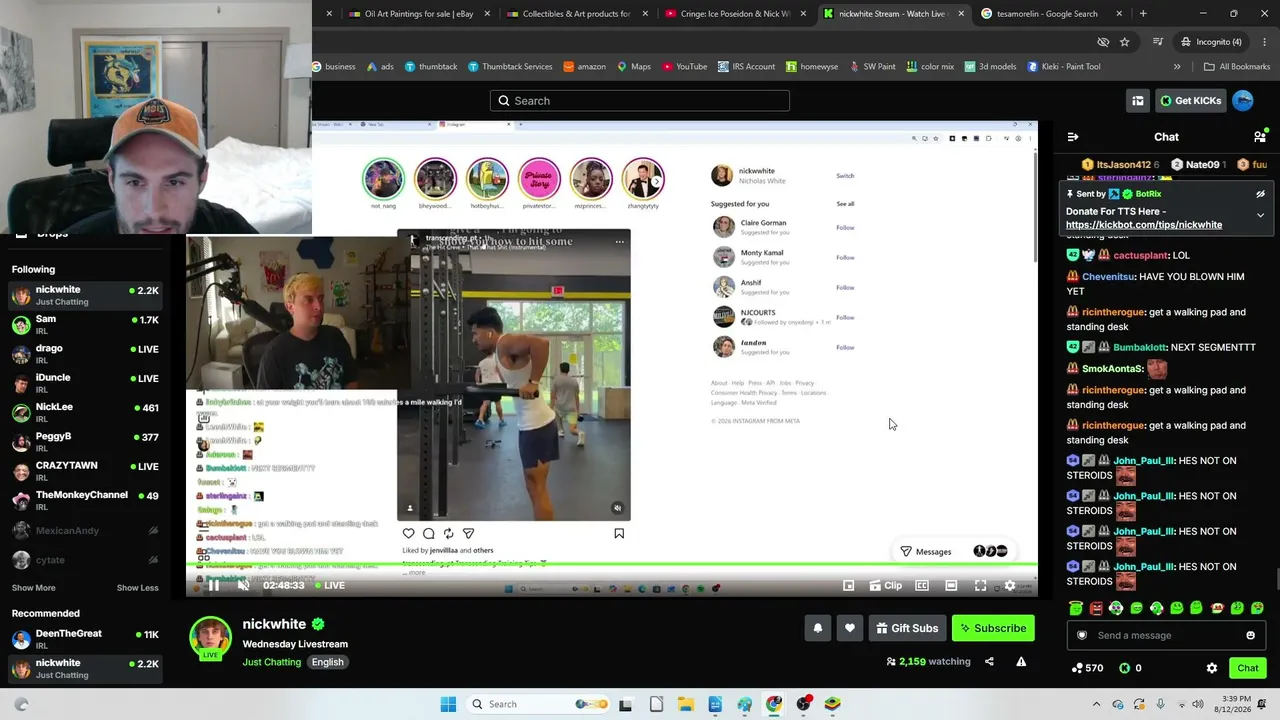Turn on notifications for nickwhite with bell

click(818, 628)
